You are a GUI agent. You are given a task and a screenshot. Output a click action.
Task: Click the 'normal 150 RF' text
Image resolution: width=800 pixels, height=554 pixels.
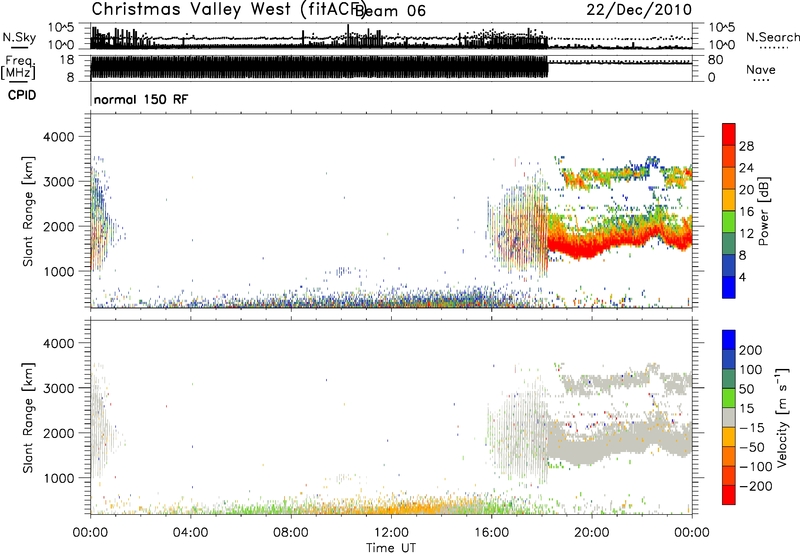(x=141, y=99)
